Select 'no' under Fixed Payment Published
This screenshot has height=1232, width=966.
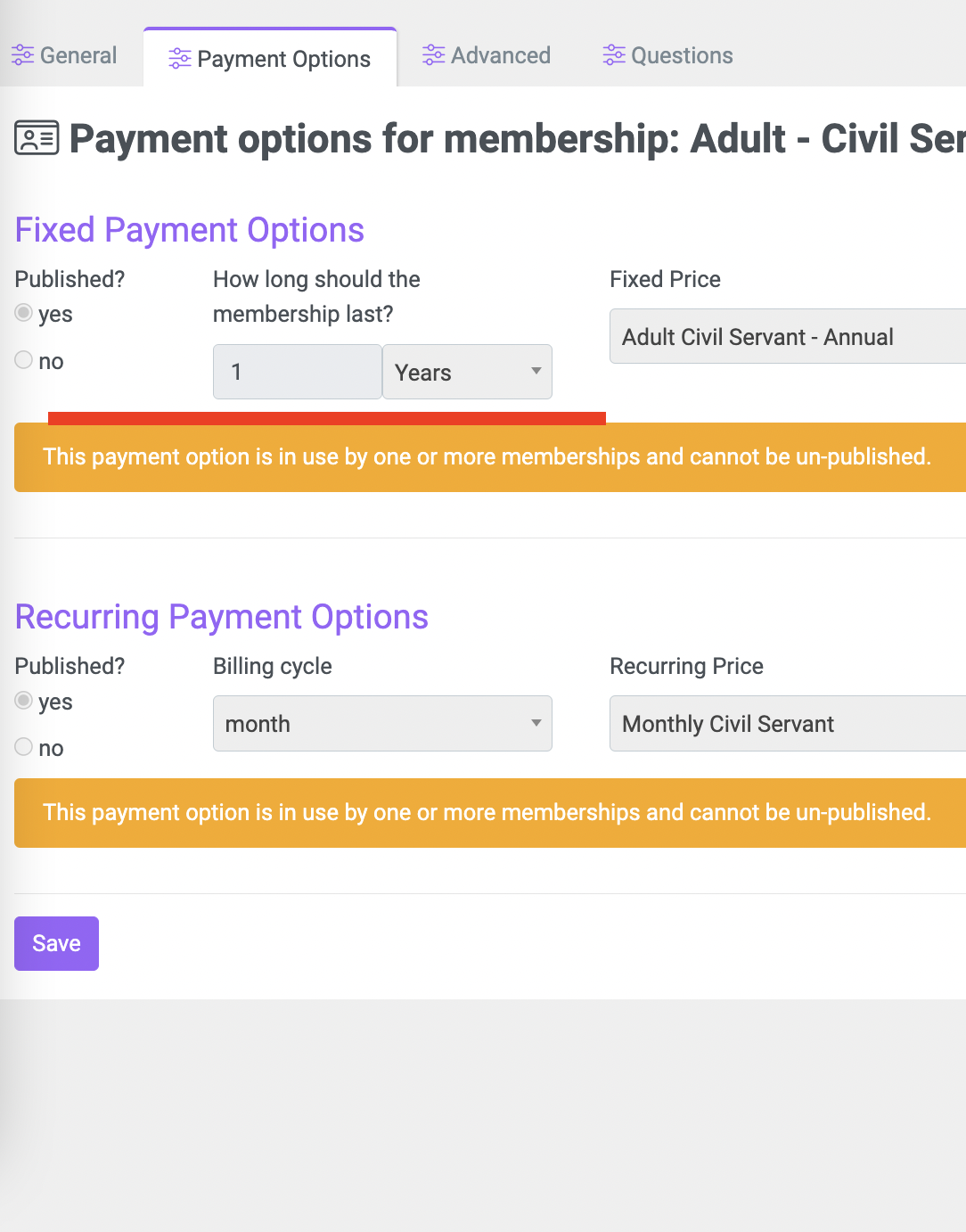(24, 360)
